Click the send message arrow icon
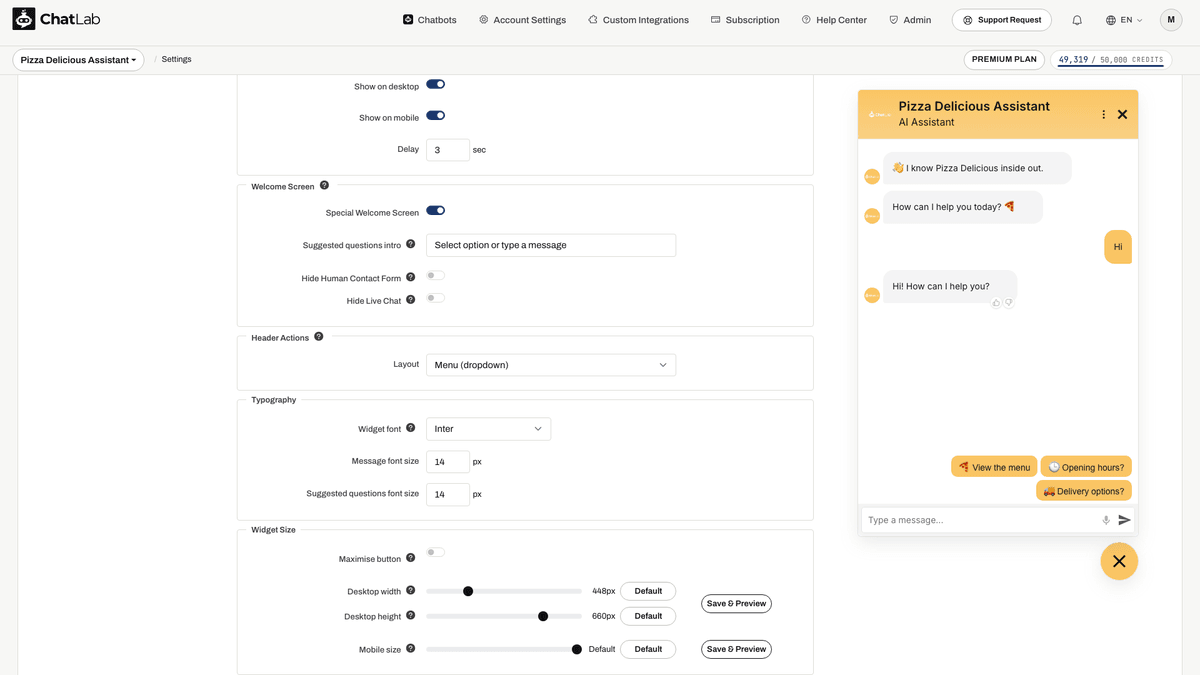Viewport: 1200px width, 675px height. coord(1124,520)
